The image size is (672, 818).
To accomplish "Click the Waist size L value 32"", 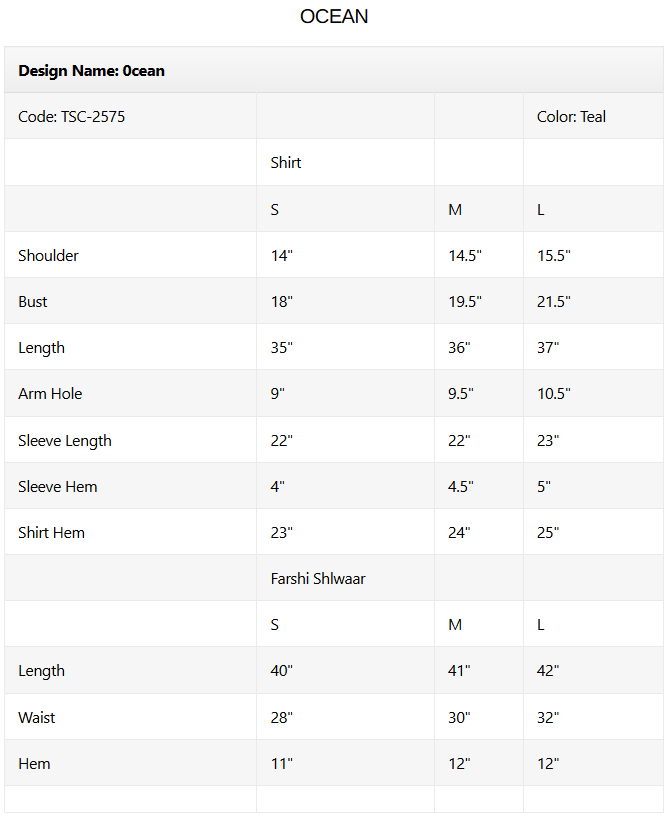I will click(x=548, y=718).
